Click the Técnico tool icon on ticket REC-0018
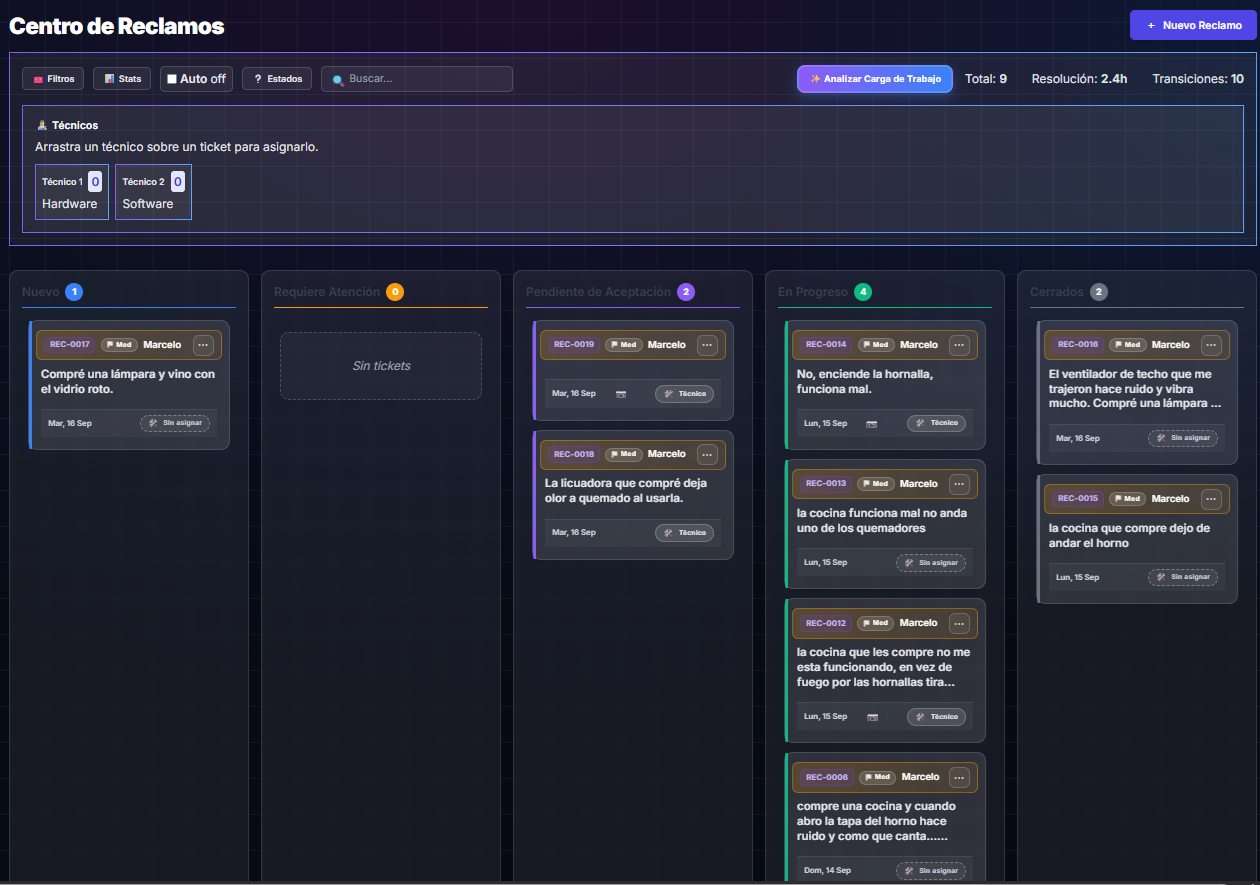1260x885 pixels. coord(670,532)
